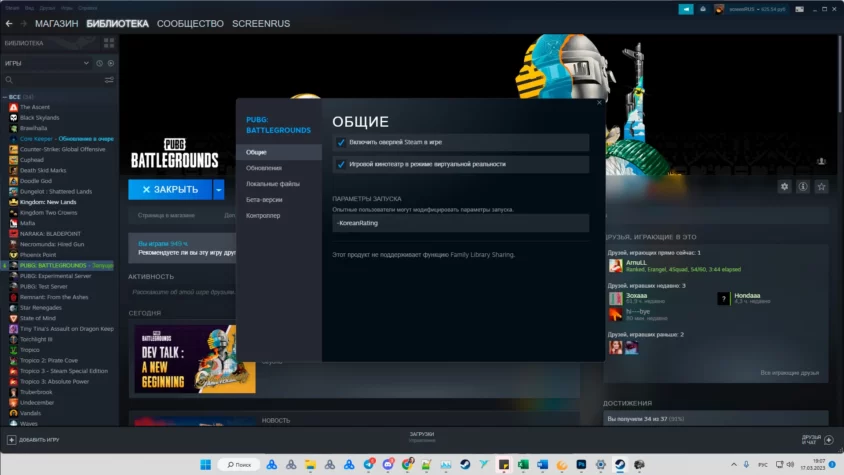The image size is (844, 475).
Task: Open account name dropdown menu
Action: click(x=757, y=9)
